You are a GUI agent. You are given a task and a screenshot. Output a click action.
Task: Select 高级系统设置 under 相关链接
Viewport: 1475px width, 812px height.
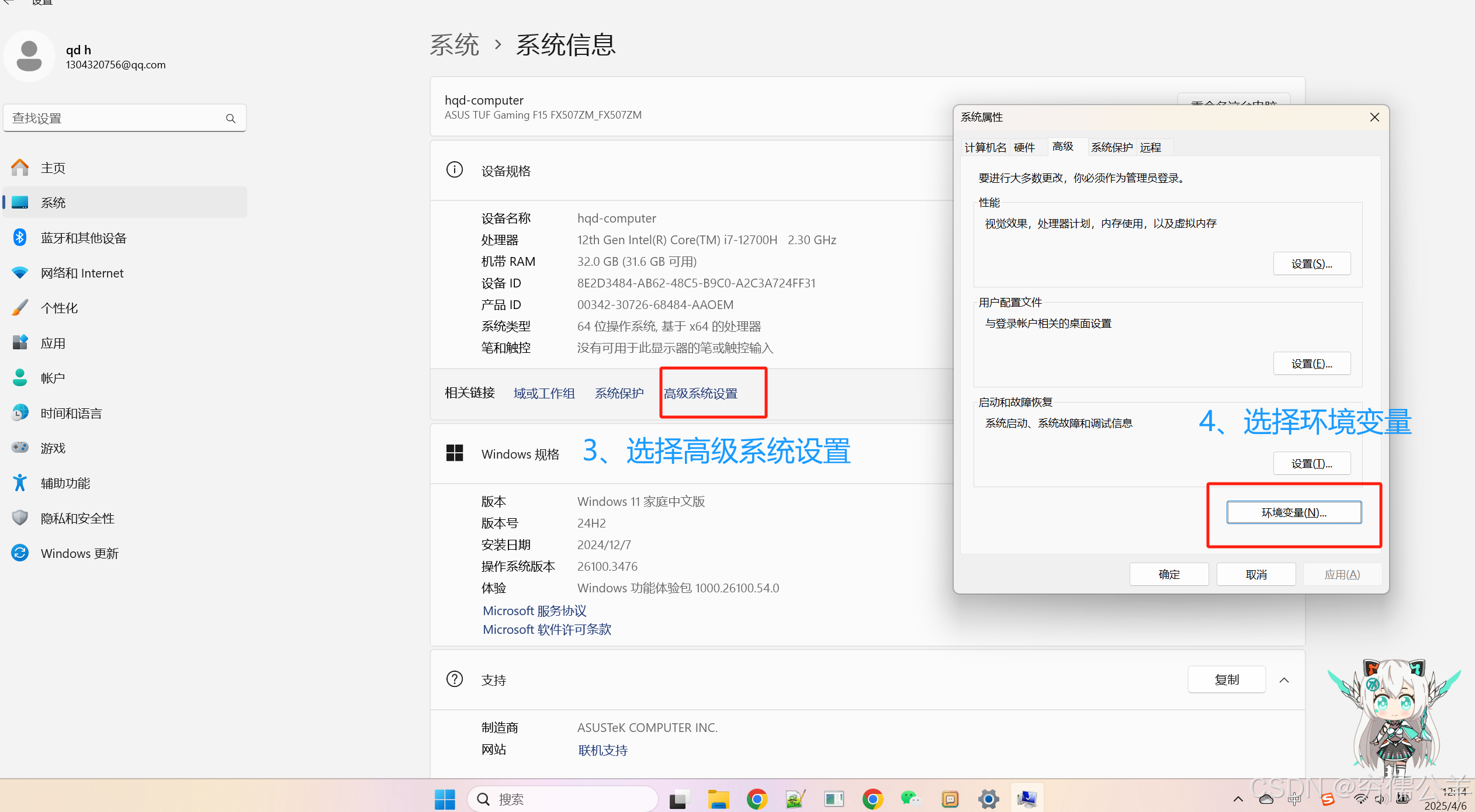pos(701,393)
